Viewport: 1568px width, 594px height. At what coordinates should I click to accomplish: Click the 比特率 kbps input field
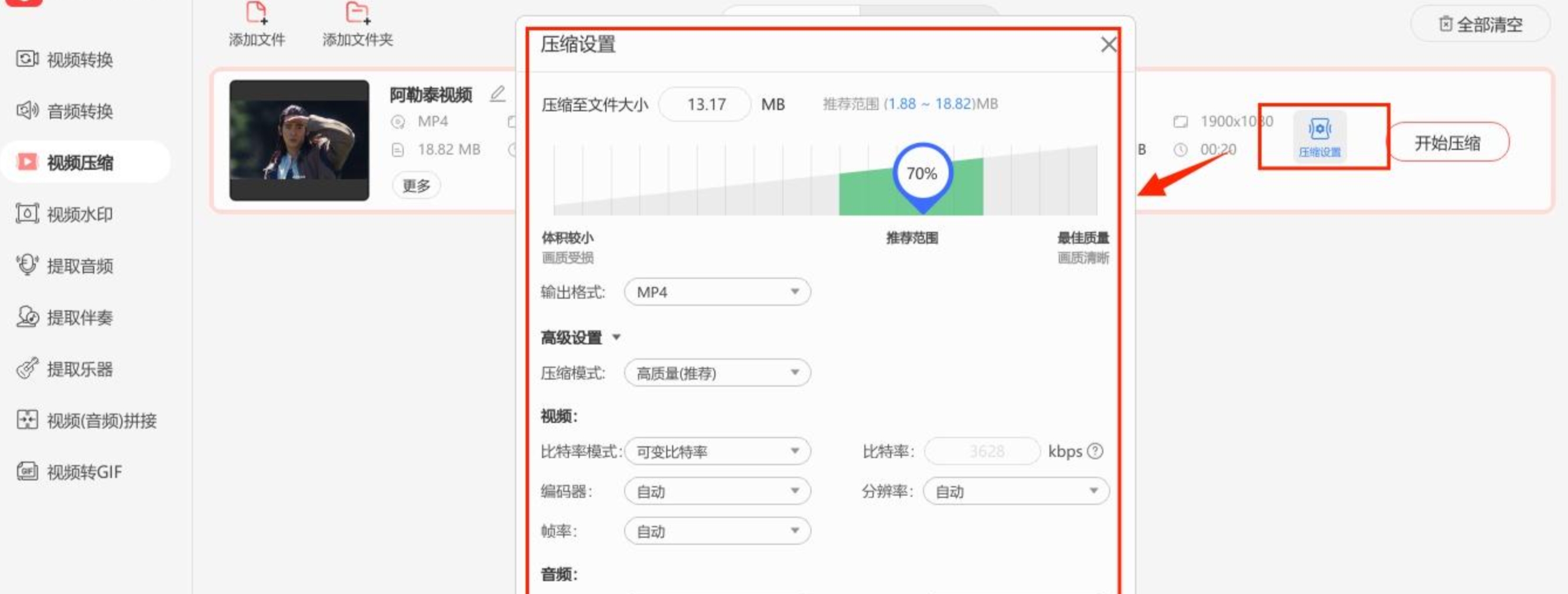(x=982, y=451)
